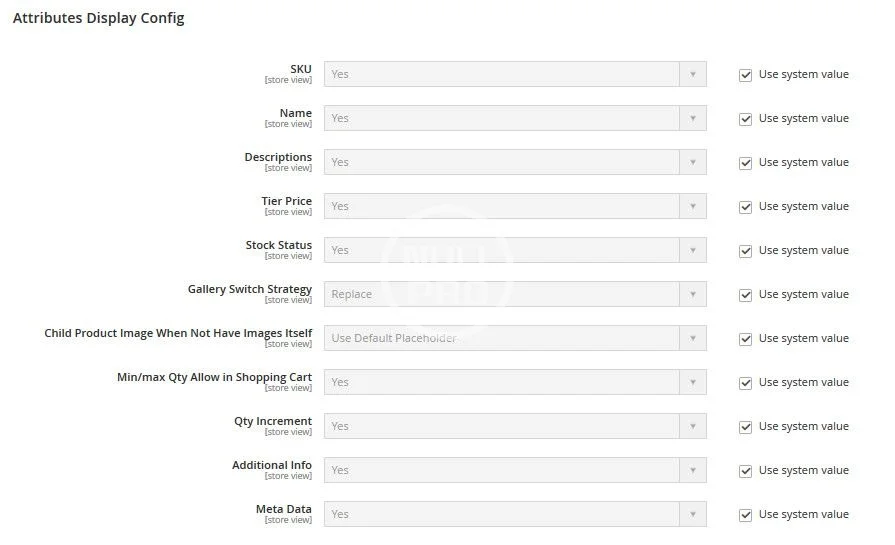Toggle Use system value checkbox for SKU
This screenshot has width=895, height=545.
[x=745, y=75]
